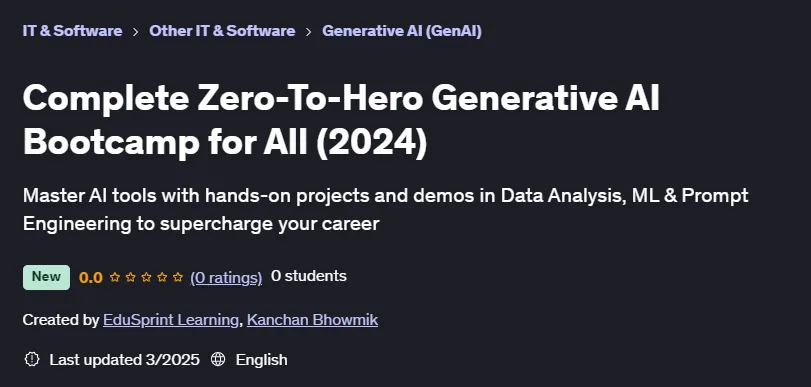This screenshot has height=387, width=811.
Task: Open the (0 ratings) link
Action: (227, 278)
